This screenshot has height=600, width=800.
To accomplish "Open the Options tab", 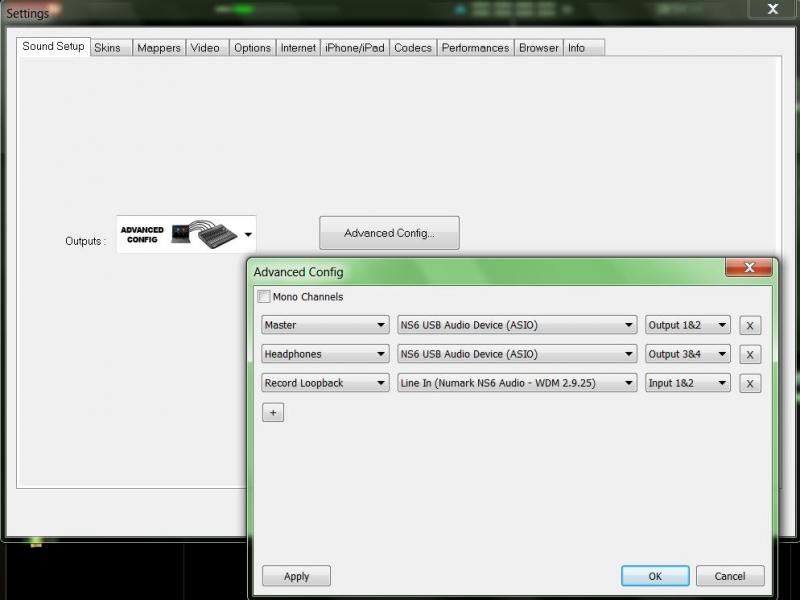I will [x=253, y=48].
